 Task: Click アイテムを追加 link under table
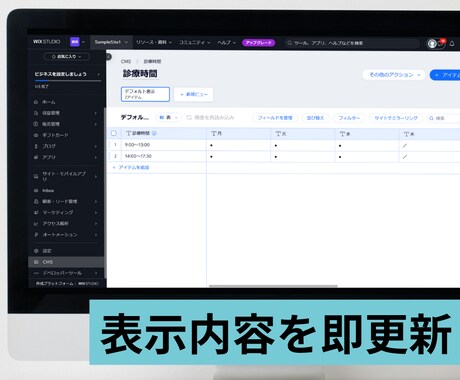[131, 168]
